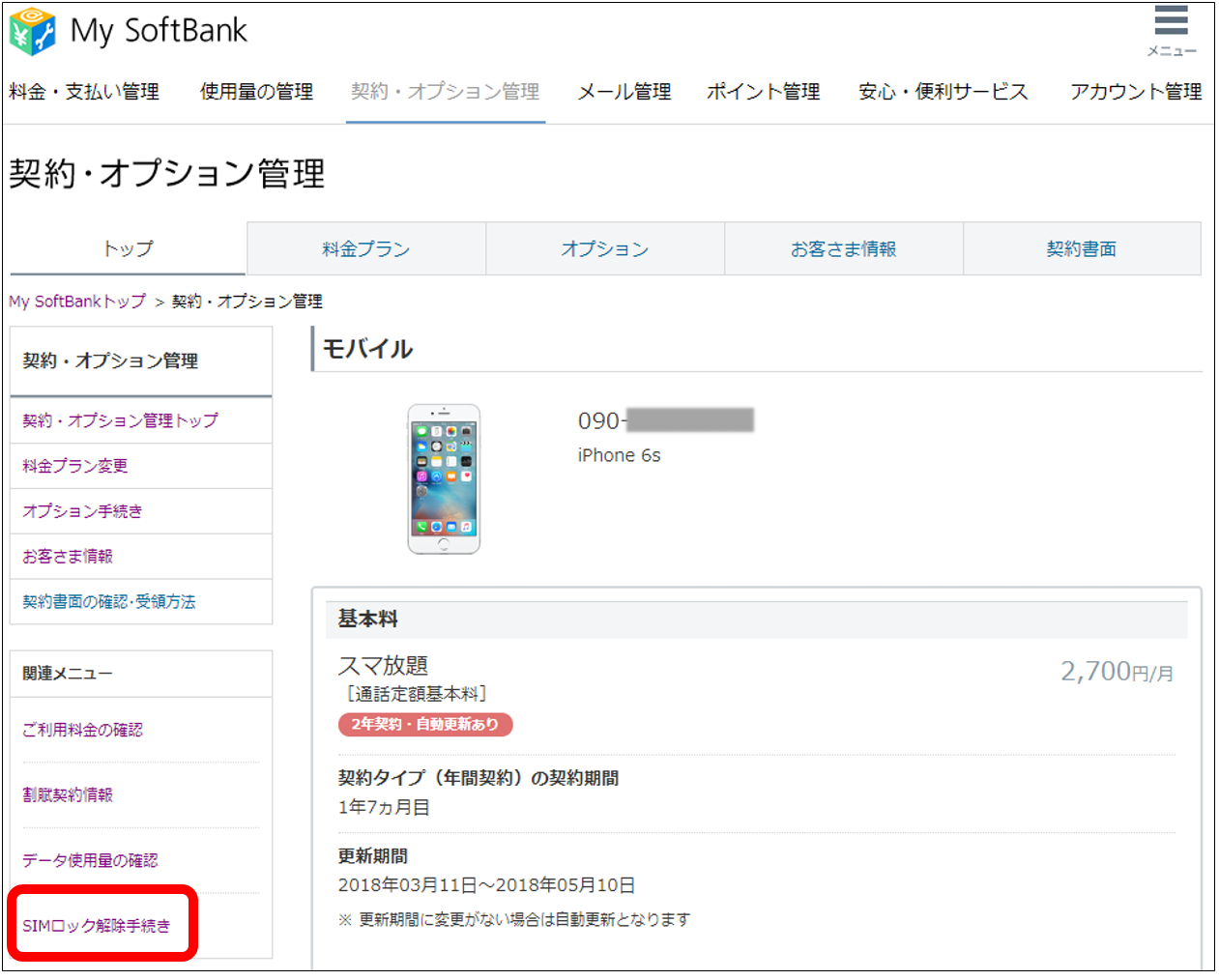Open メール管理 in top navigation
Viewport: 1219px width, 980px height.
pyautogui.click(x=624, y=92)
